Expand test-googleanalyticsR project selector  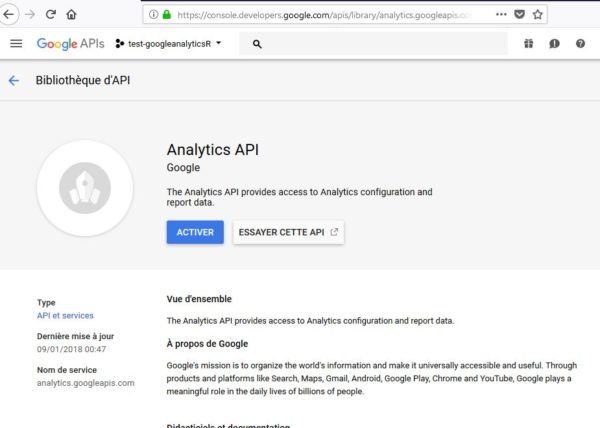(x=168, y=44)
